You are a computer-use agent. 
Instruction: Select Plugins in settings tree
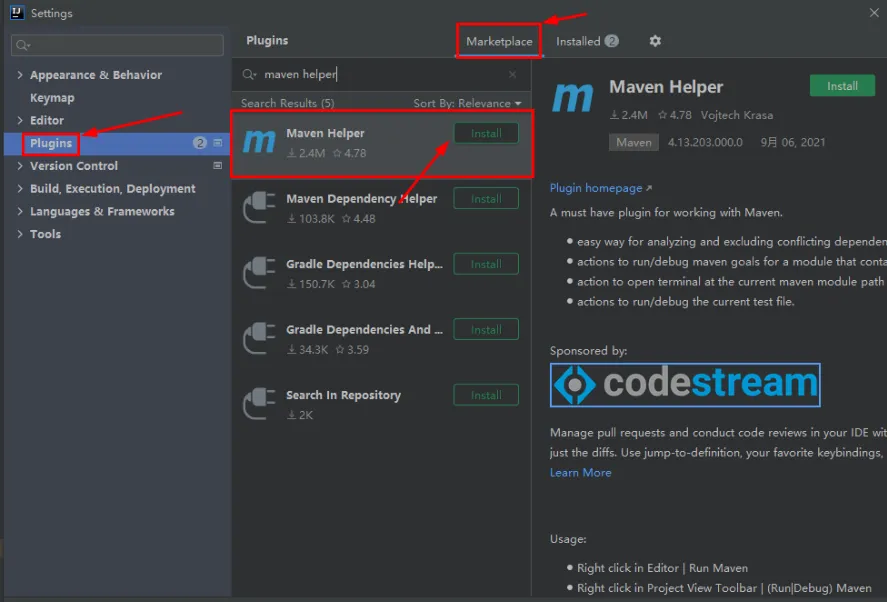51,143
